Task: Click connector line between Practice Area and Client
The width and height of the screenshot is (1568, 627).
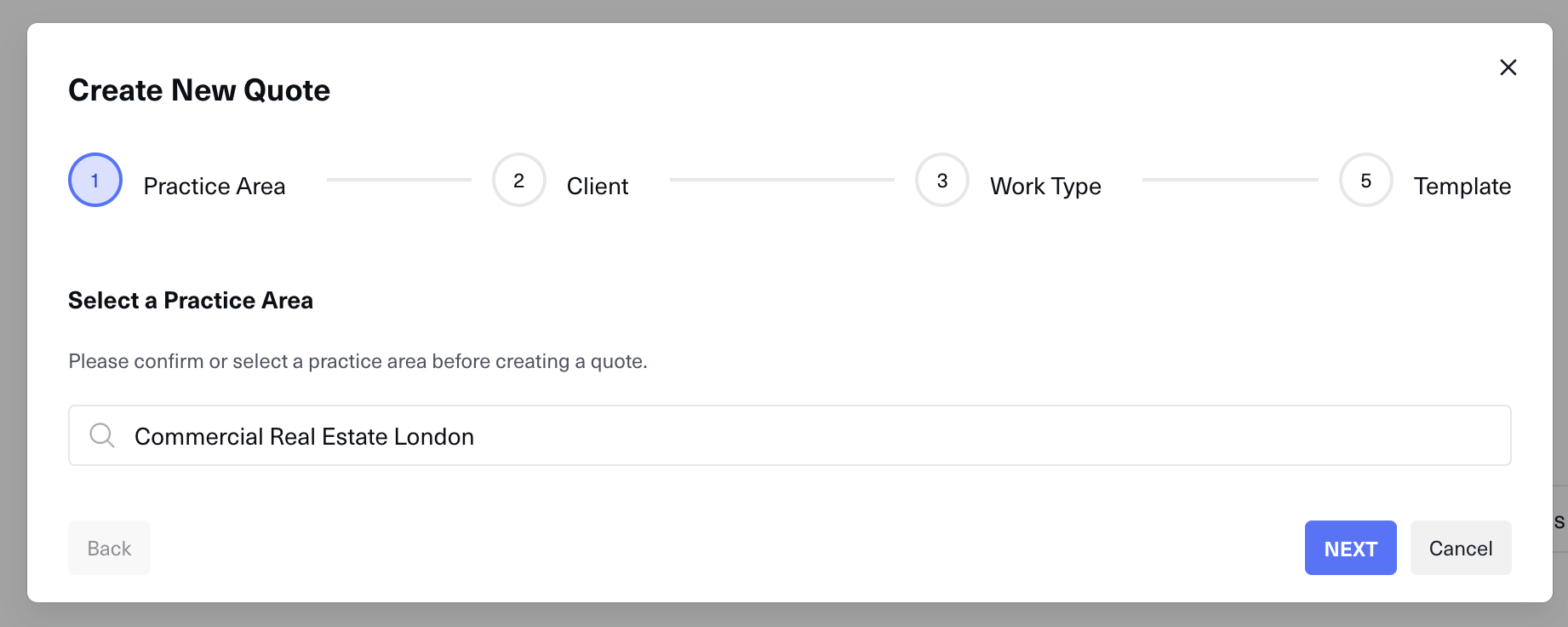Action: click(398, 180)
